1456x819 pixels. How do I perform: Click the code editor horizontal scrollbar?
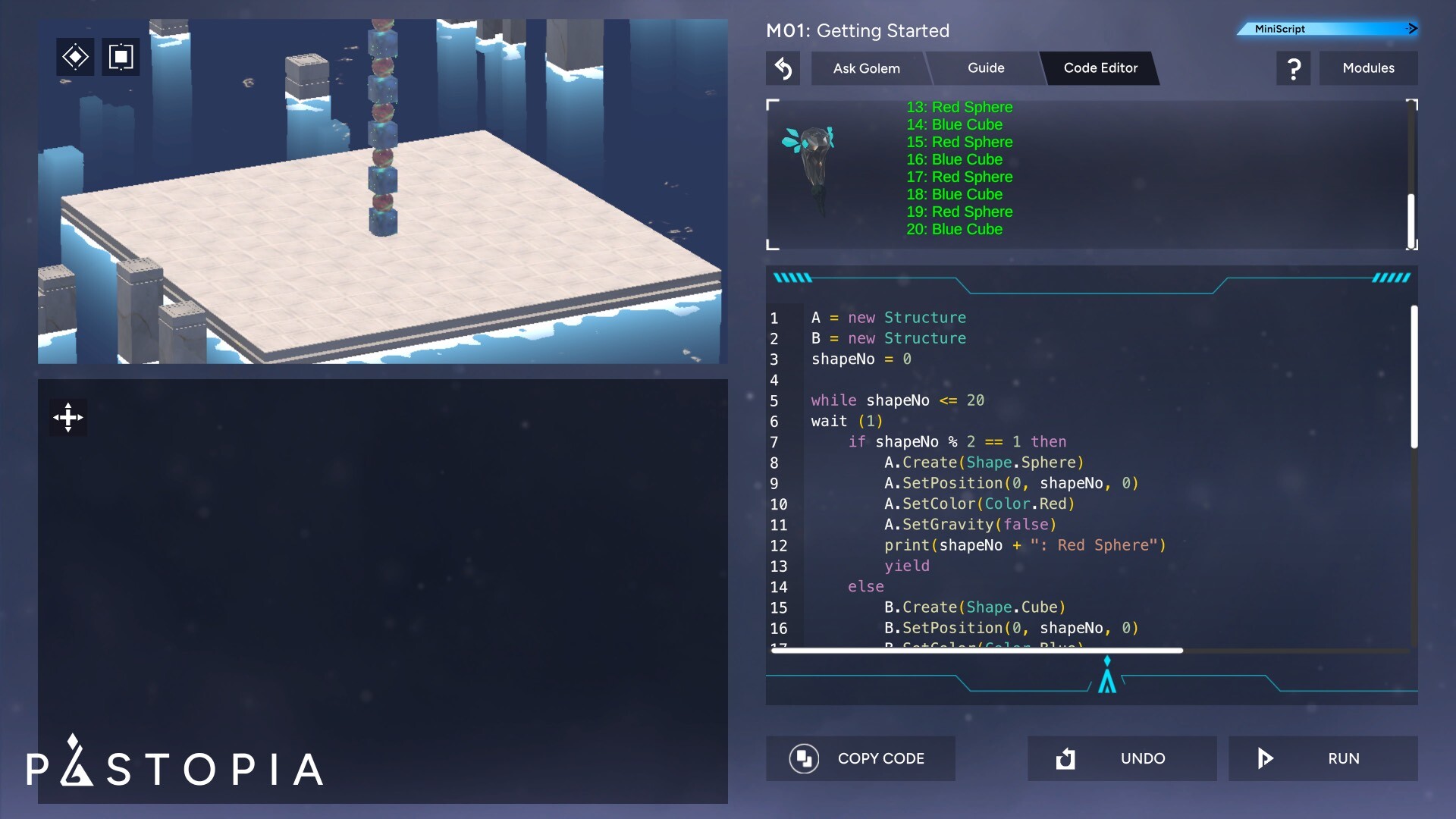click(x=977, y=651)
